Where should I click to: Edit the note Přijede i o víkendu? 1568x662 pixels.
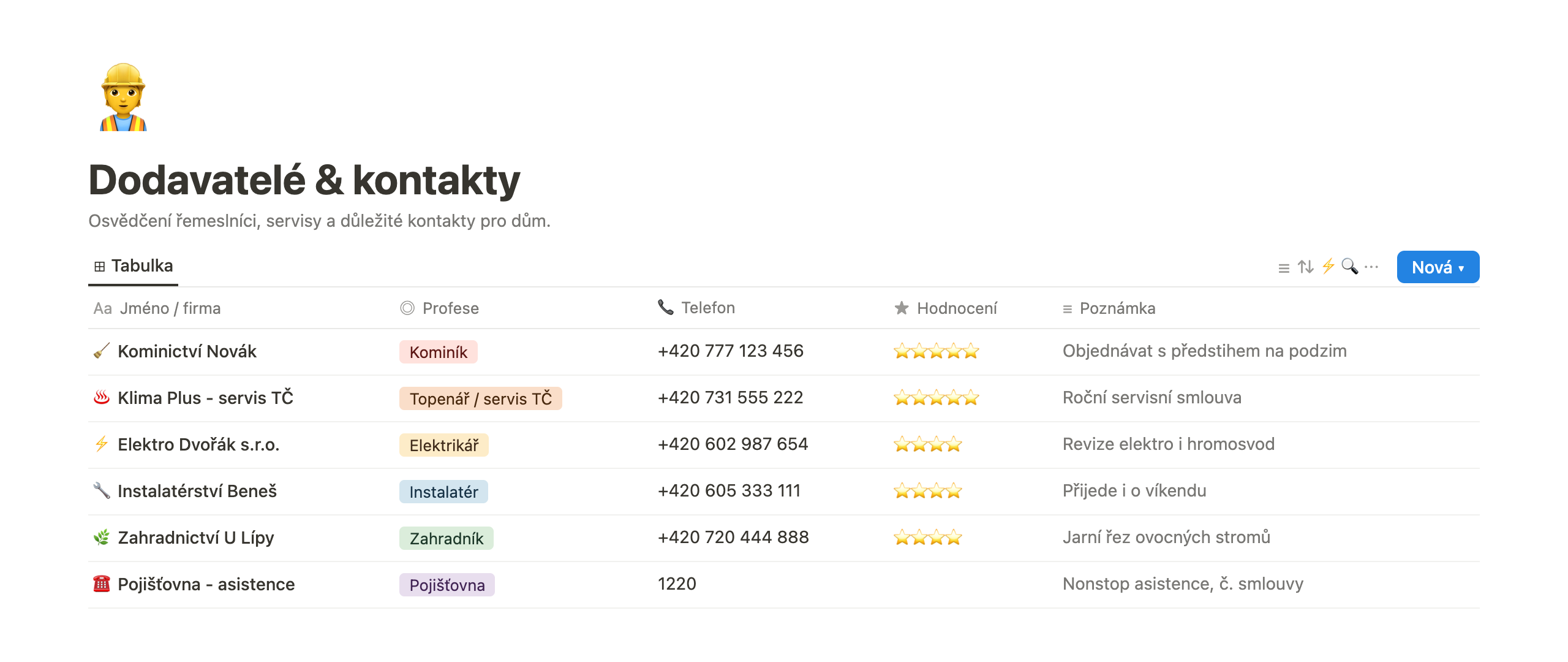coord(1134,490)
